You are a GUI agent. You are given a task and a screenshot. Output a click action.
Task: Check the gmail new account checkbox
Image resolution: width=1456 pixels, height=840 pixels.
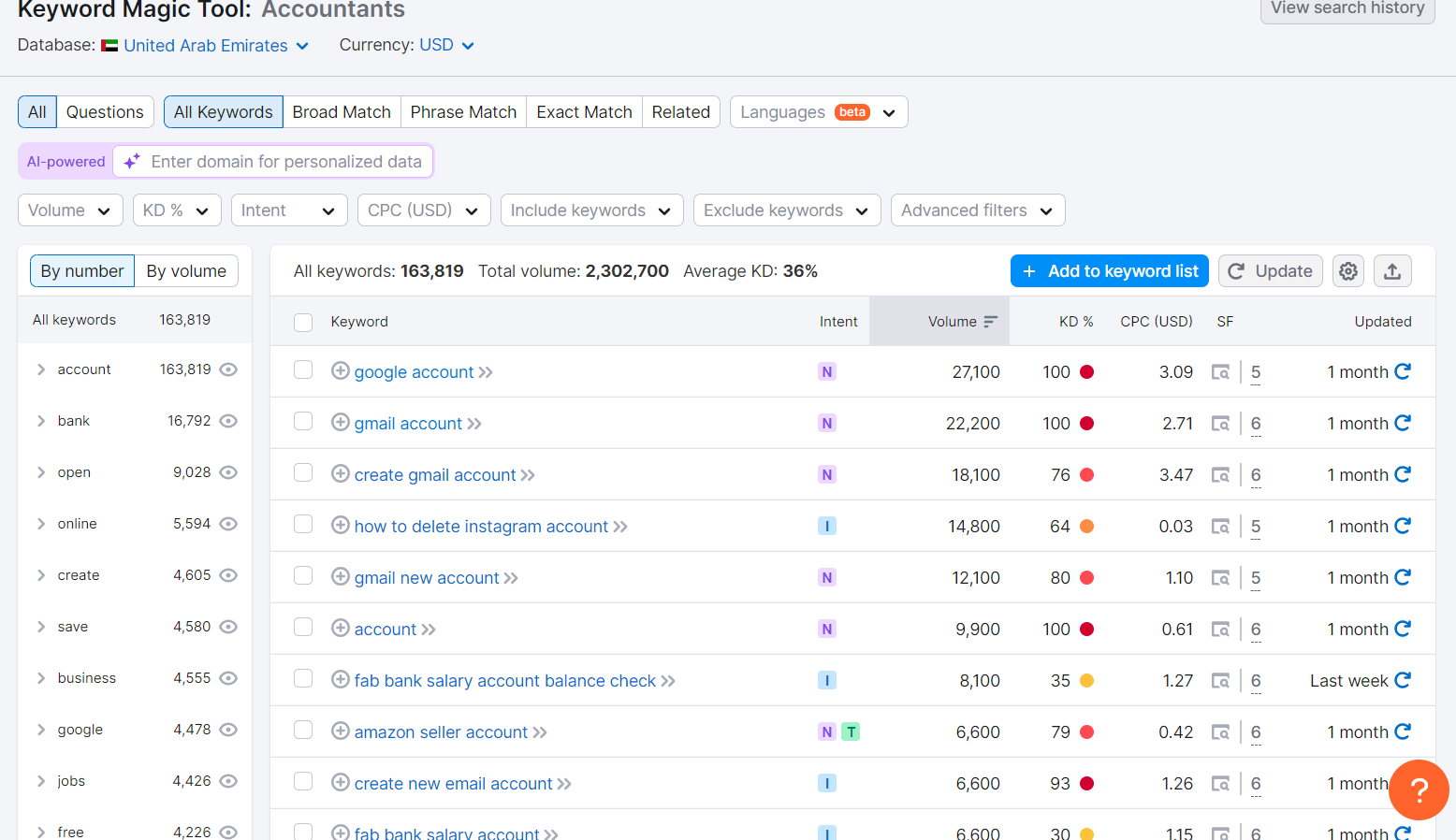click(x=303, y=575)
